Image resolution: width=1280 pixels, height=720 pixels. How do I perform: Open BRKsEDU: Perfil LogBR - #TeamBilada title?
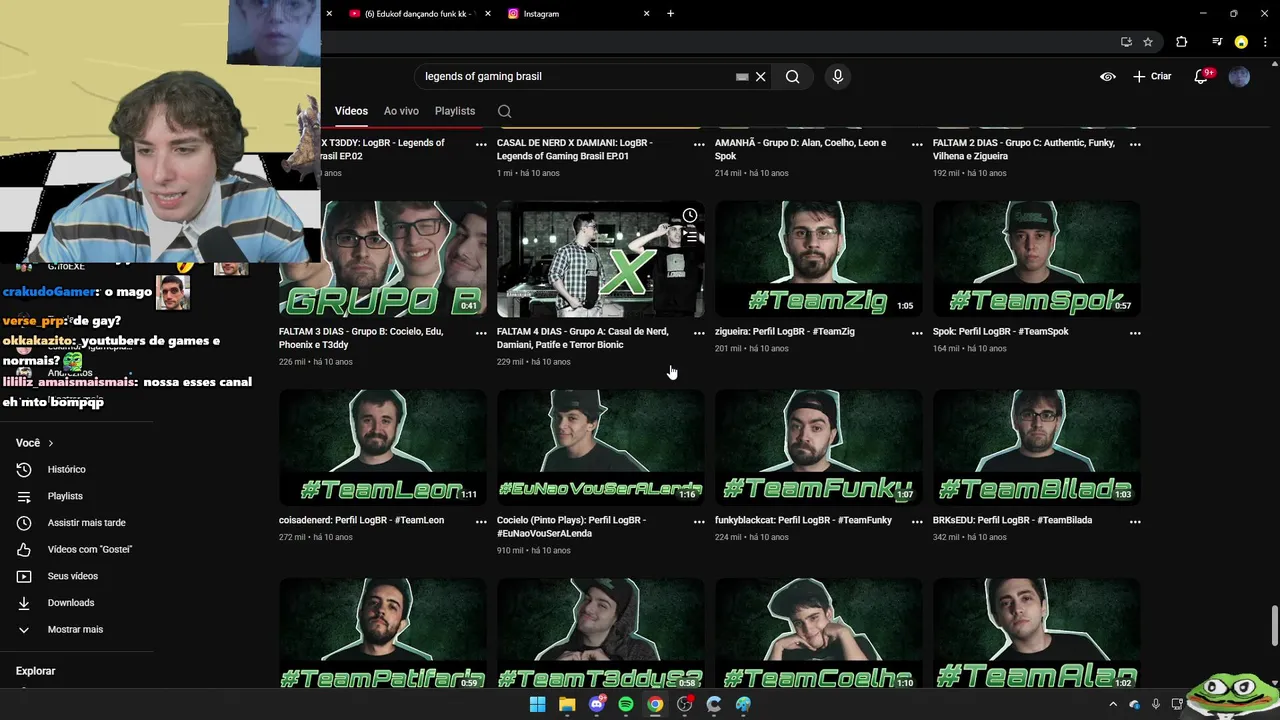click(1012, 520)
